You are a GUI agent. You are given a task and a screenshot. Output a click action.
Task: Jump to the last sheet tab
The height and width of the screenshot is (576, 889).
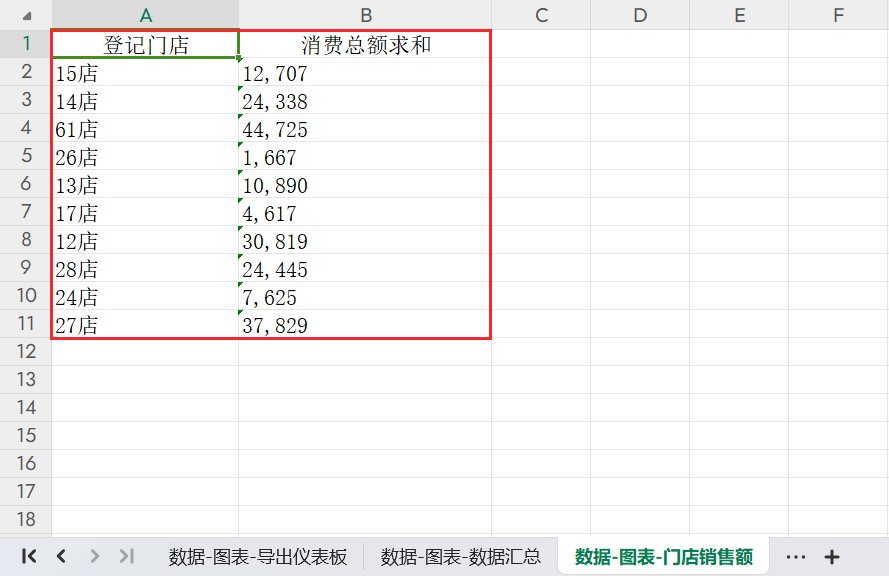127,556
